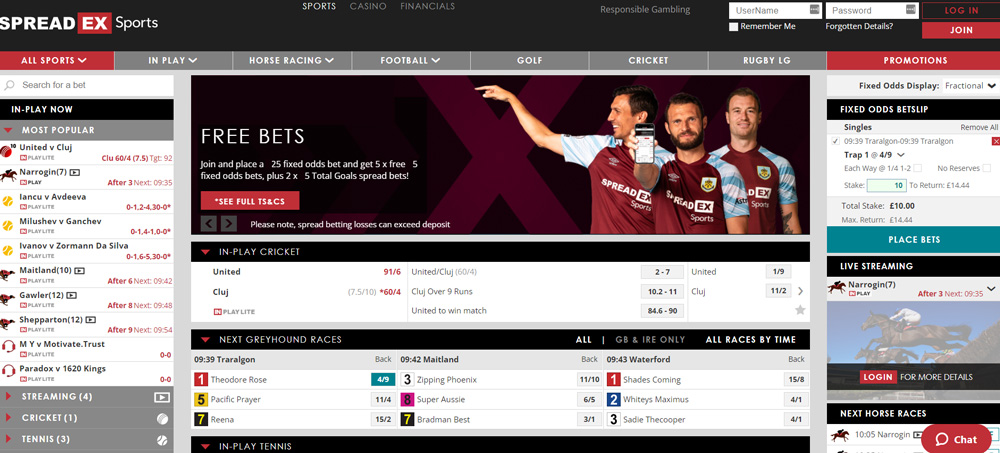Viewport: 1000px width, 453px height.
Task: Open Forgotten Details link
Action: [x=859, y=26]
